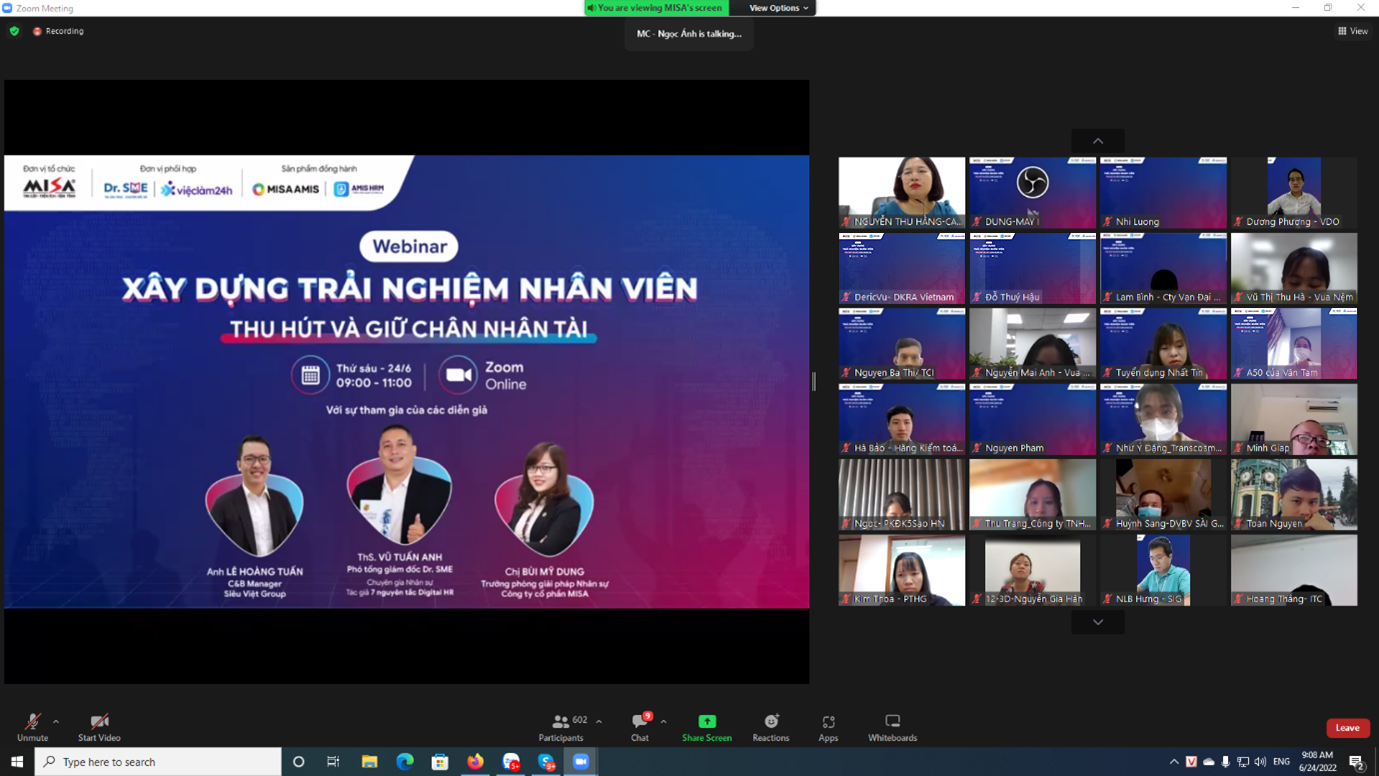
Task: Select Toan Nguyen video tile
Action: coord(1294,495)
